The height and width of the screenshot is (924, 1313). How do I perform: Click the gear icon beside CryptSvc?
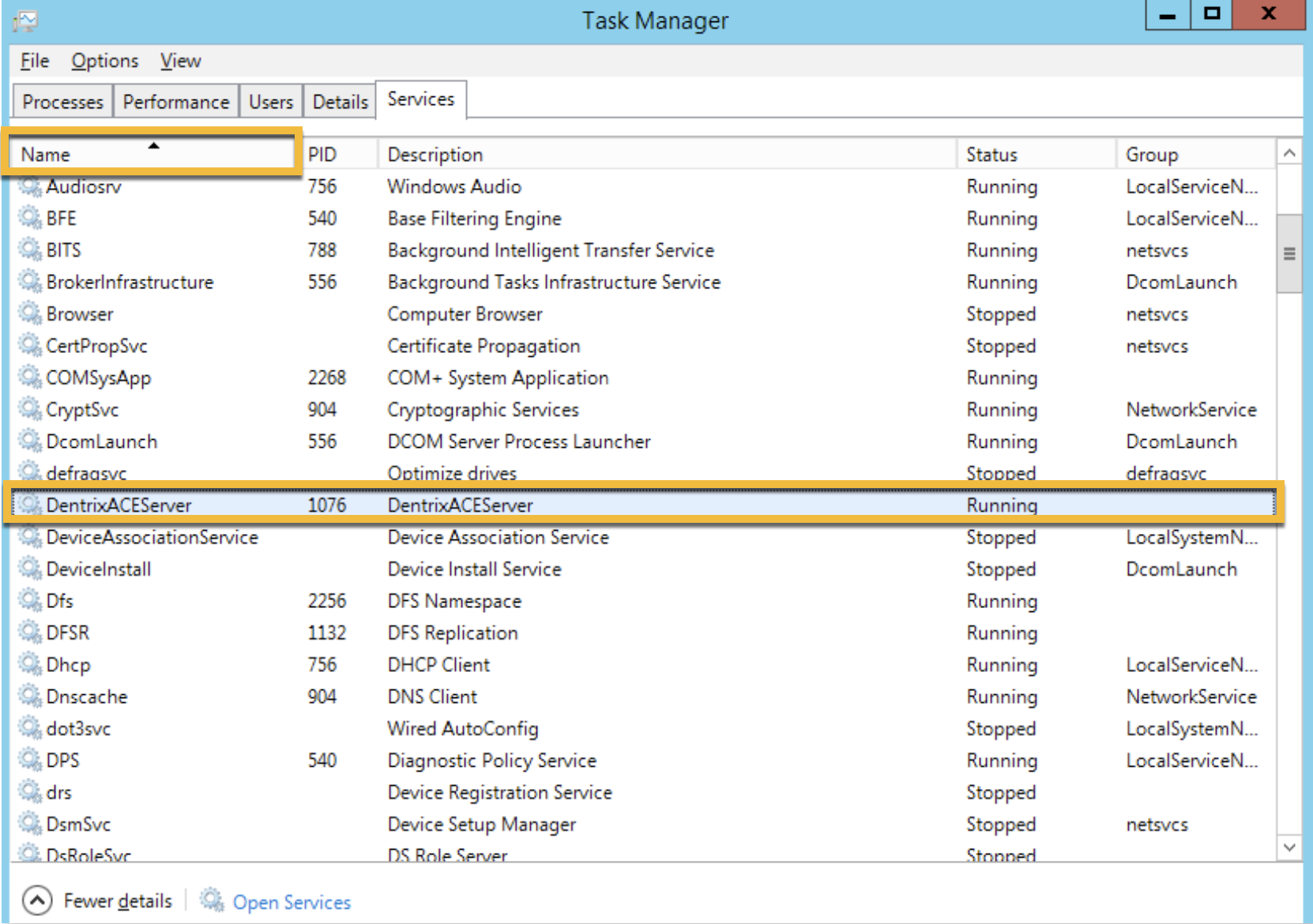pos(30,409)
